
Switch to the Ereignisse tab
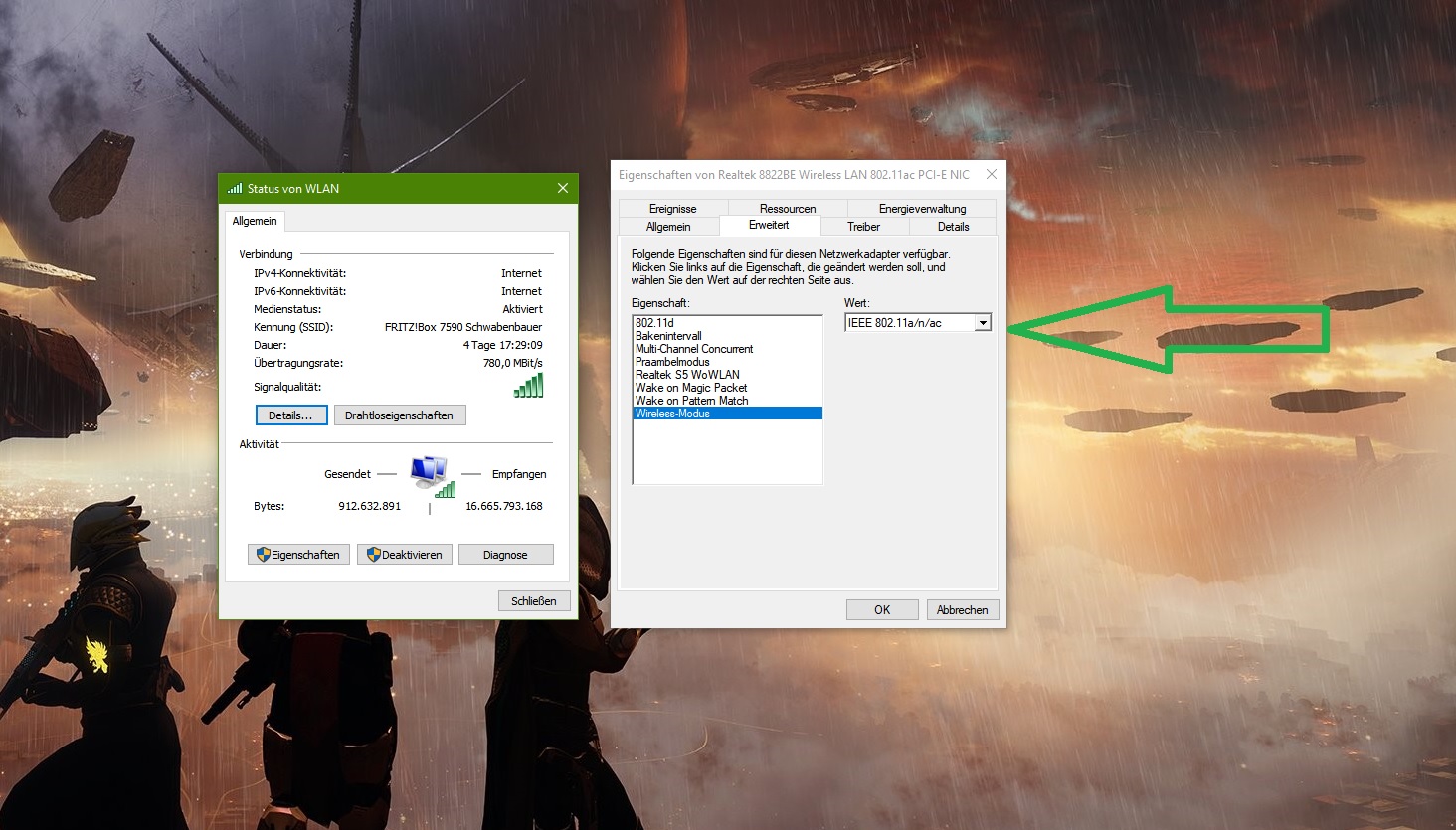tap(672, 209)
